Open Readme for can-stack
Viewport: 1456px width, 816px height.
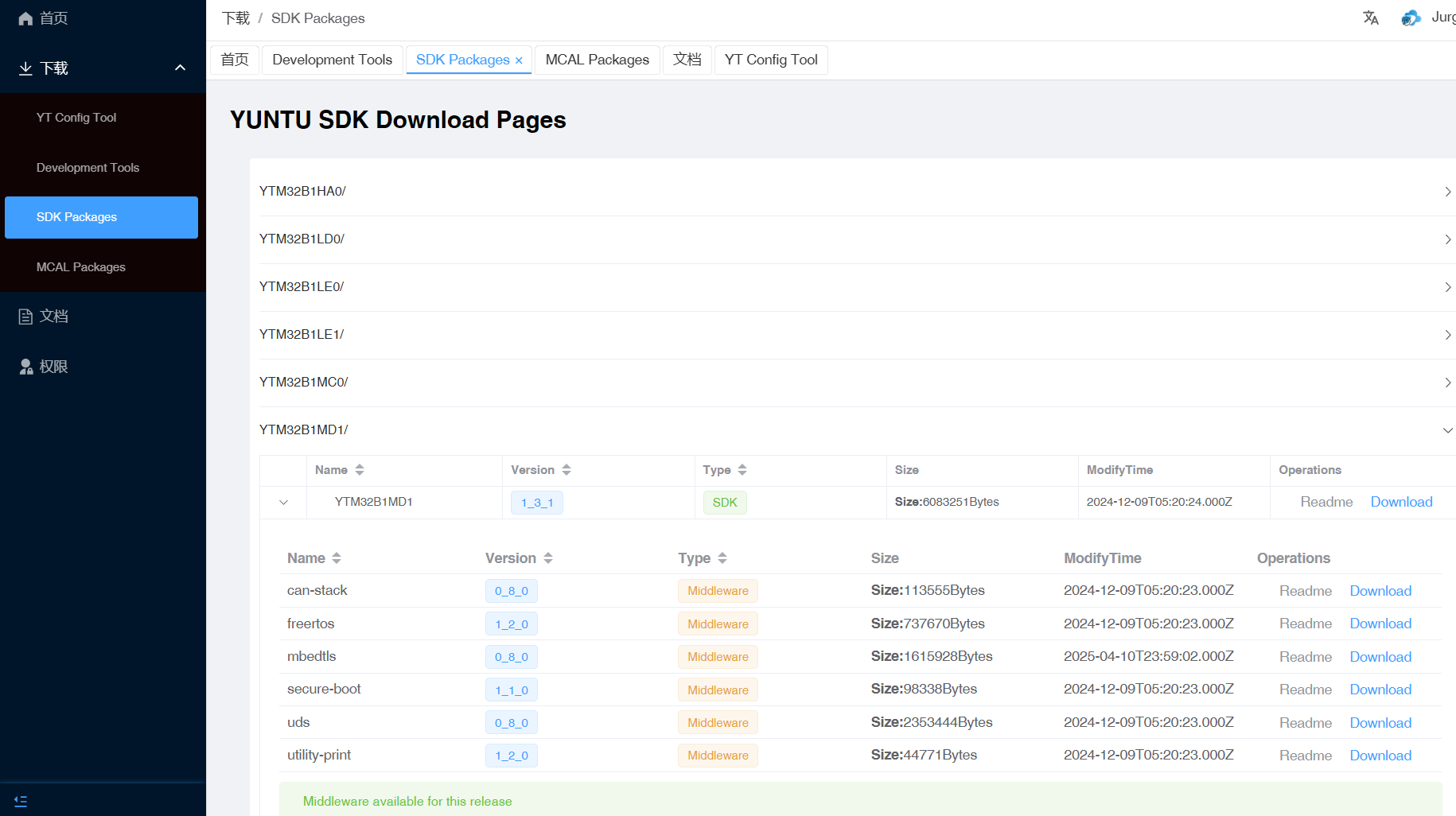1306,591
